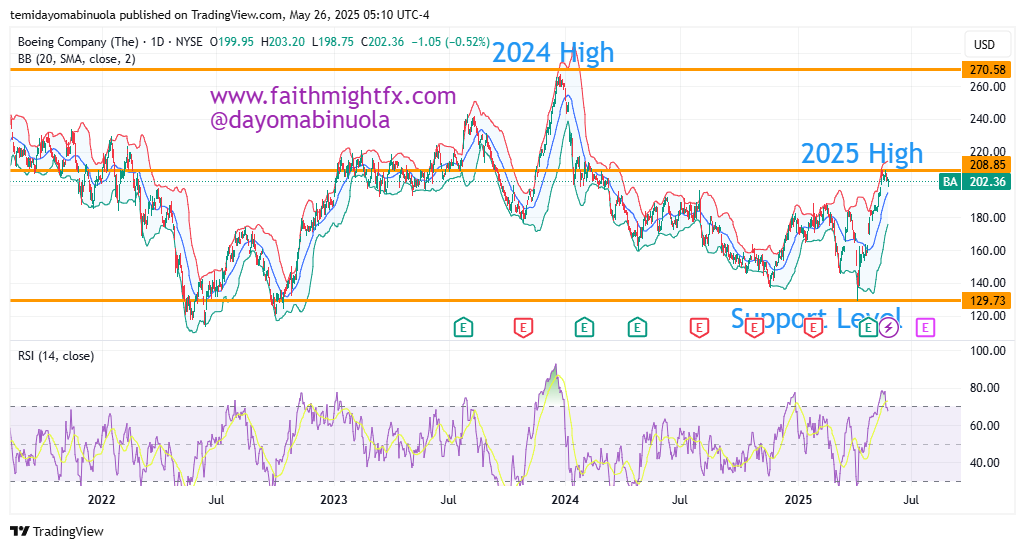Click the @dayomabinuola handle text
The height and width of the screenshot is (549, 1025).
coord(300,120)
